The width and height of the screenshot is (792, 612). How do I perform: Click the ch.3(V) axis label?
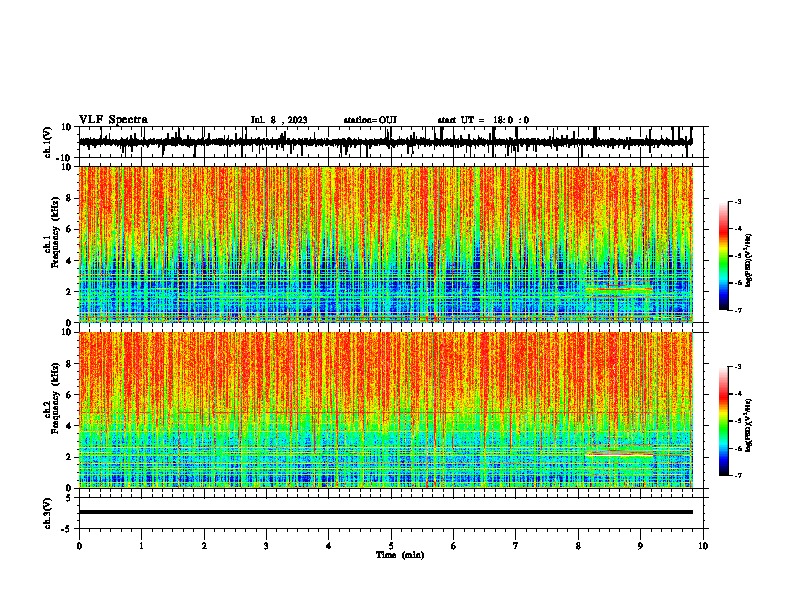[x=48, y=514]
